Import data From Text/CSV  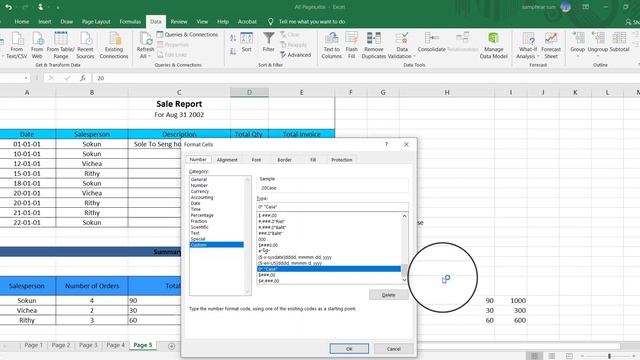16,45
